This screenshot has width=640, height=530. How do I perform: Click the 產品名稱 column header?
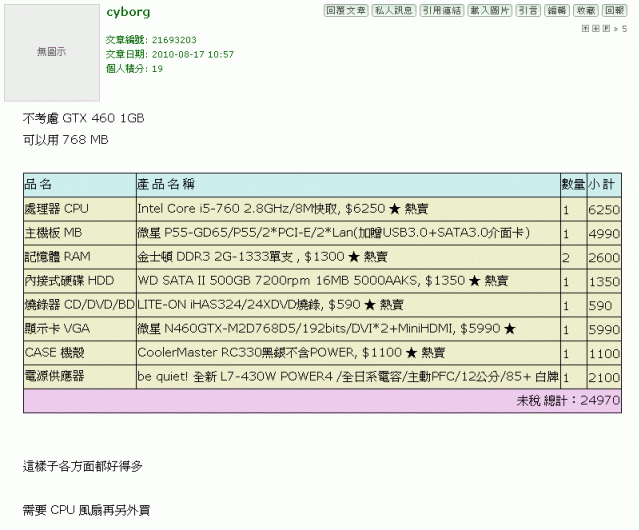click(348, 185)
